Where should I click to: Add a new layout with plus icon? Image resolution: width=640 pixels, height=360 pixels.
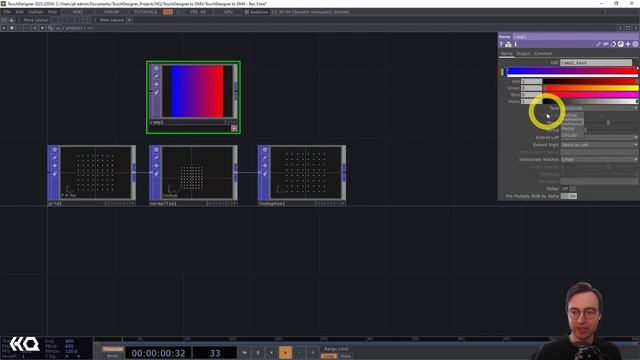click(x=129, y=20)
